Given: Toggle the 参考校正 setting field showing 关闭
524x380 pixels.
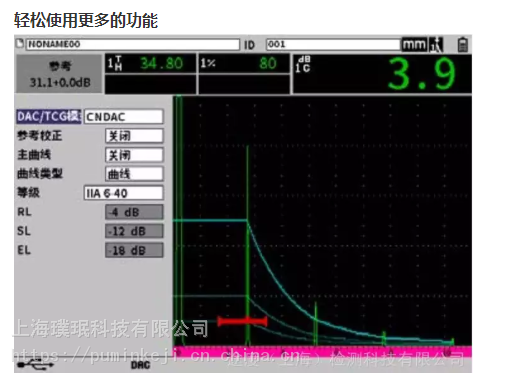Looking at the screenshot, I should [x=134, y=136].
